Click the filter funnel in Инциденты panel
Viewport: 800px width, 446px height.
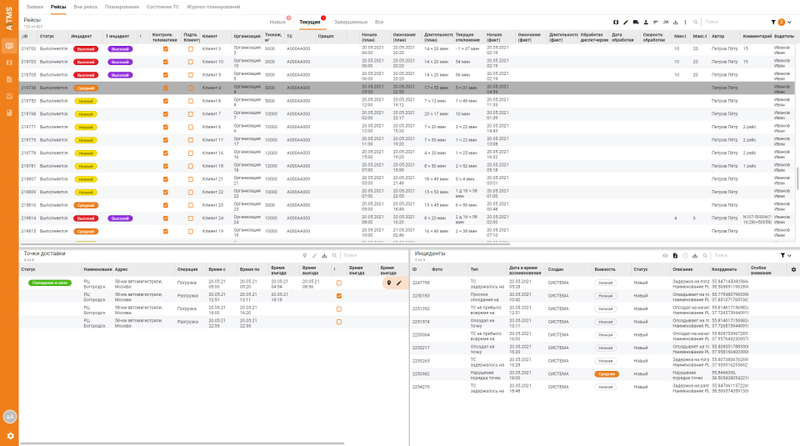tap(783, 256)
